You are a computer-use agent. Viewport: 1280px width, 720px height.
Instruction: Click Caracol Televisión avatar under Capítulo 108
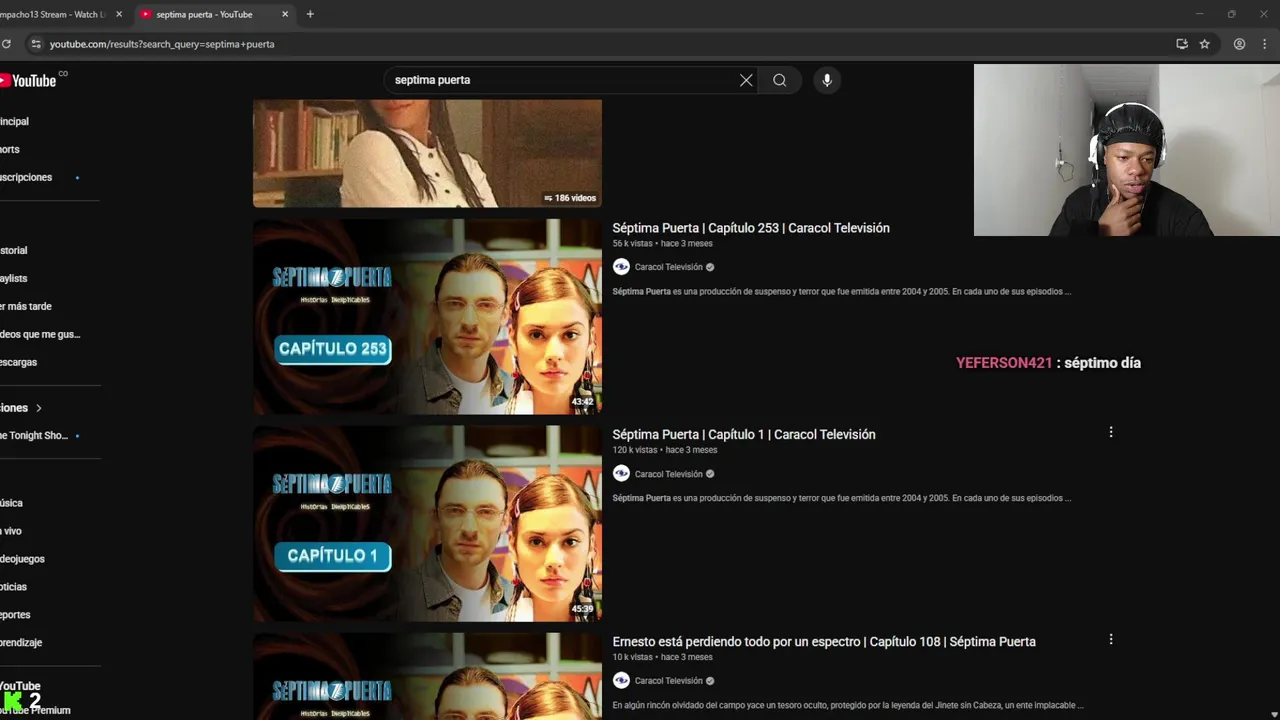tap(621, 681)
